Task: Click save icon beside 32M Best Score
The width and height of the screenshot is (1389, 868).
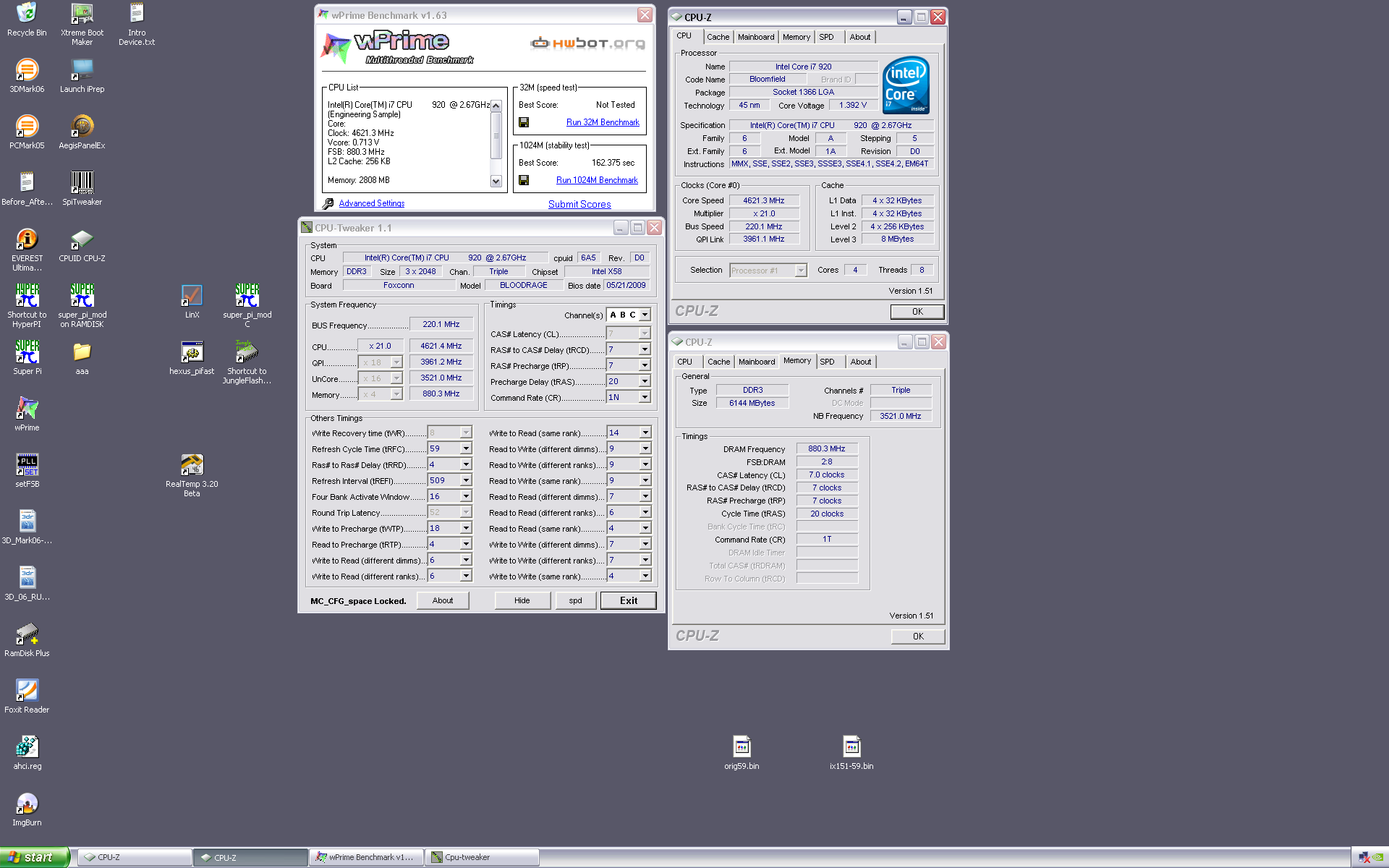Action: coord(524,122)
